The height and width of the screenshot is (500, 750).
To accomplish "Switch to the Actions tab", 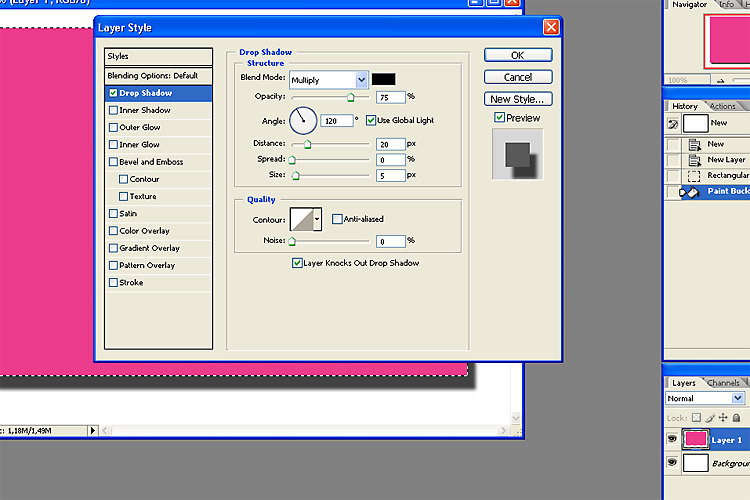I will 722,106.
